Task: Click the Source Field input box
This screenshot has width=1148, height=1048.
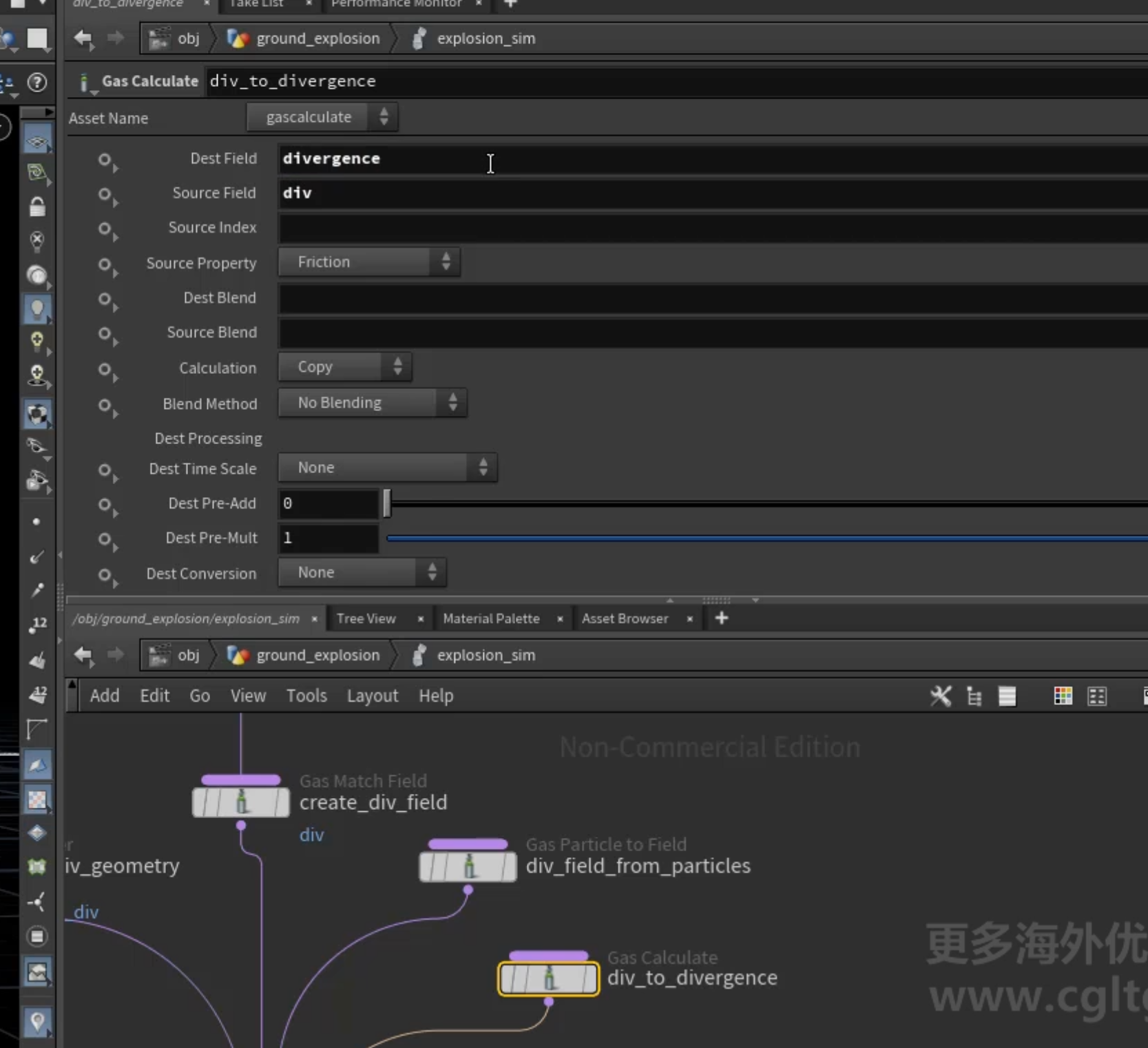Action: click(x=712, y=193)
